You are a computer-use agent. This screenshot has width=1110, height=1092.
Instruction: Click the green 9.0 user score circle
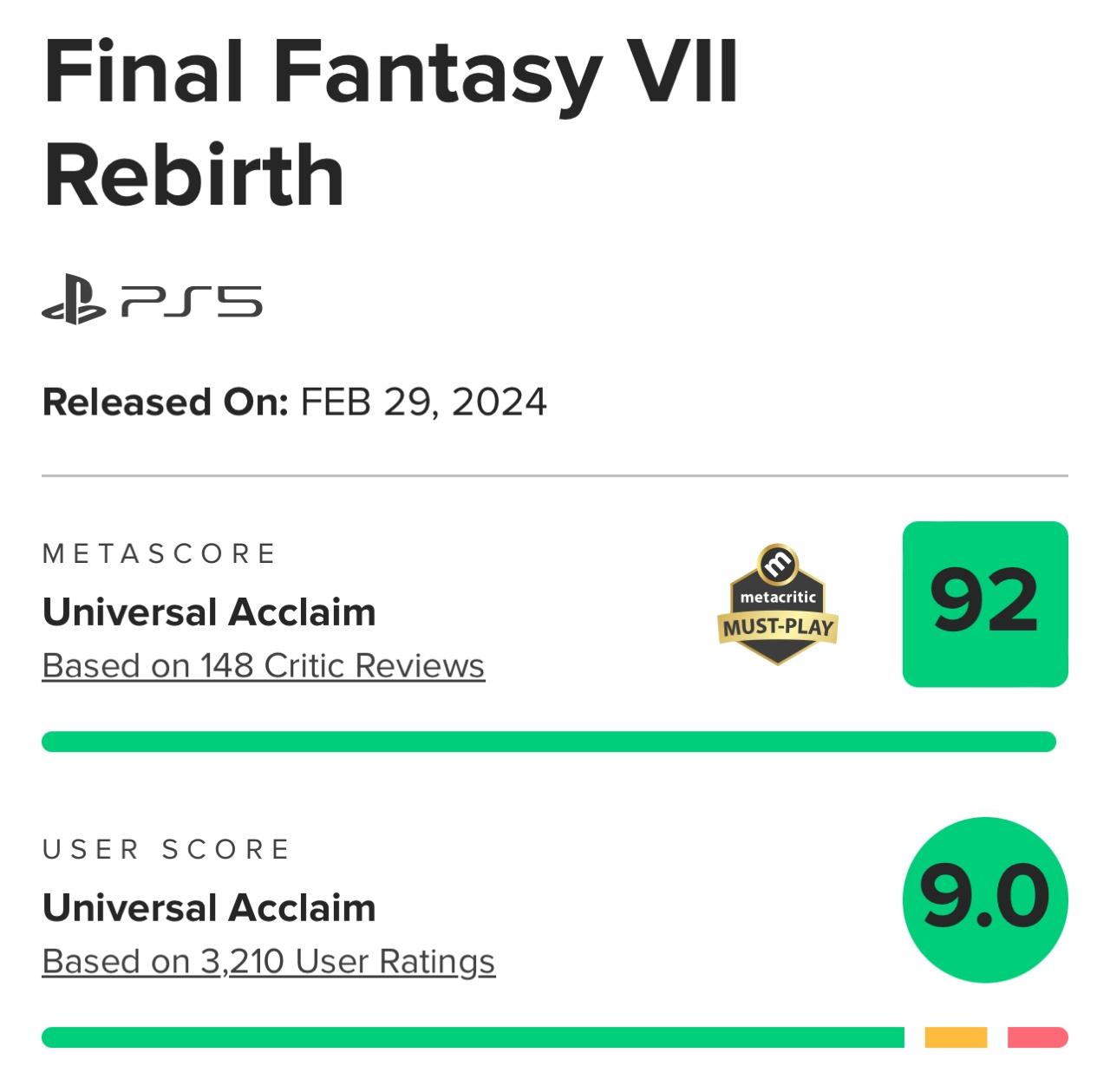pos(985,899)
